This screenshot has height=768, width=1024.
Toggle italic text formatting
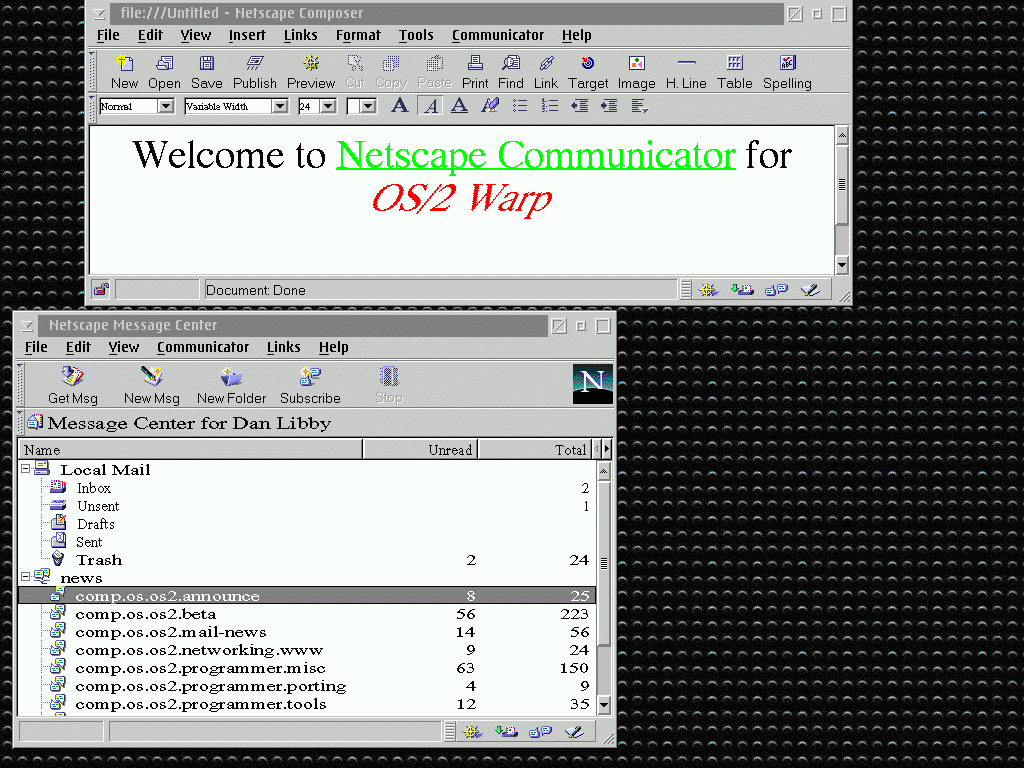point(430,105)
